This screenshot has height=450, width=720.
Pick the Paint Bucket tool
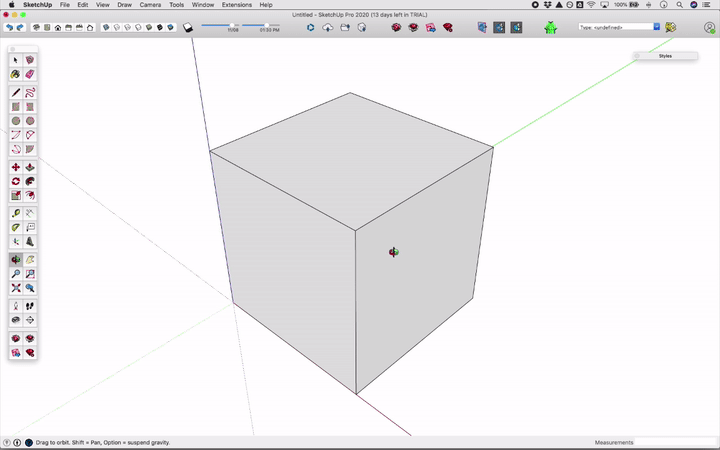pyautogui.click(x=16, y=74)
